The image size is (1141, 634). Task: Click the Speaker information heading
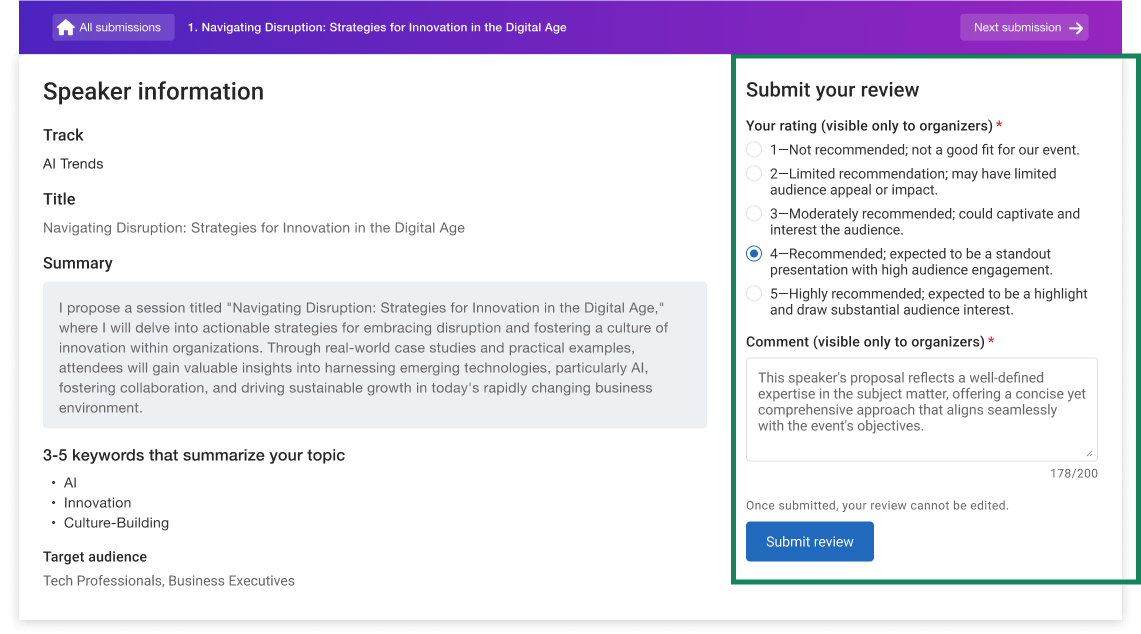[153, 92]
